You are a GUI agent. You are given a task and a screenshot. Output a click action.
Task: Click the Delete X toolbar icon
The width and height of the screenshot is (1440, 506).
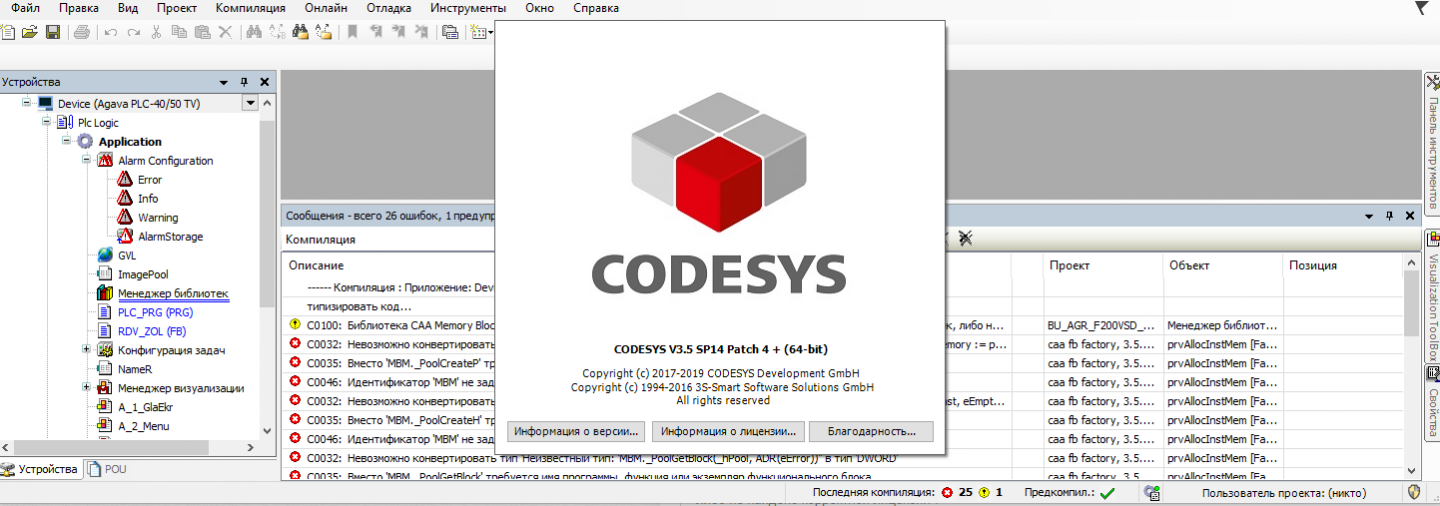click(x=225, y=32)
